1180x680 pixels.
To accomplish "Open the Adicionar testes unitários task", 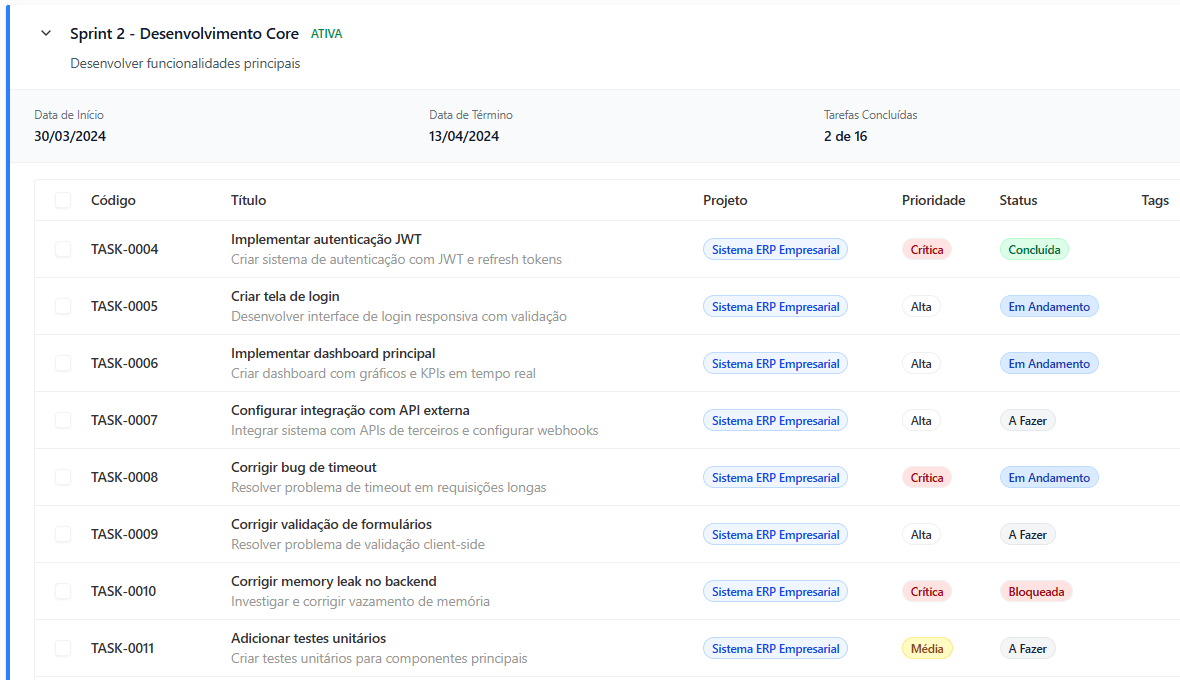I will (310, 638).
